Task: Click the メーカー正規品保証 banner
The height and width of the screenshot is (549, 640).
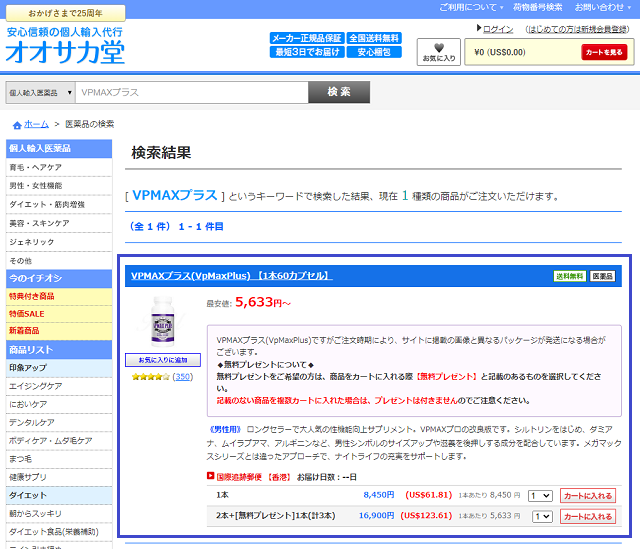Action: (307, 38)
